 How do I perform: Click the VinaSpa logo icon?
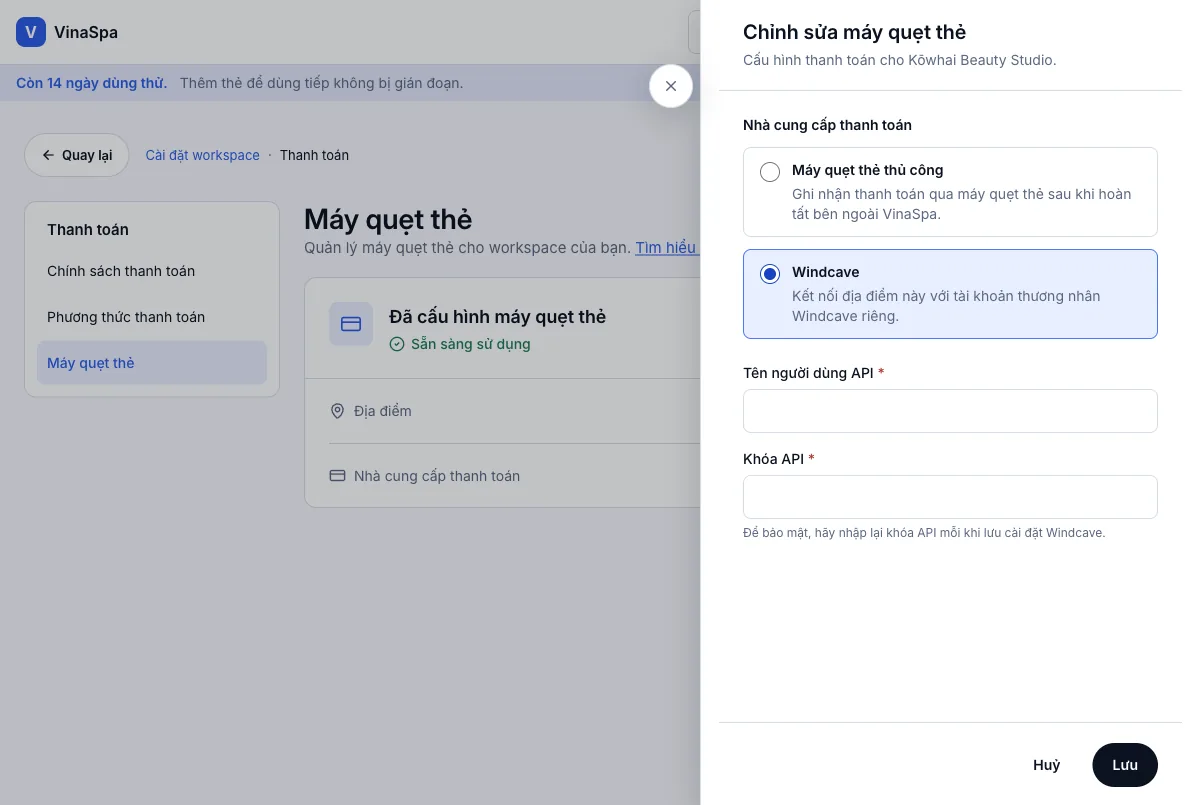(x=31, y=32)
